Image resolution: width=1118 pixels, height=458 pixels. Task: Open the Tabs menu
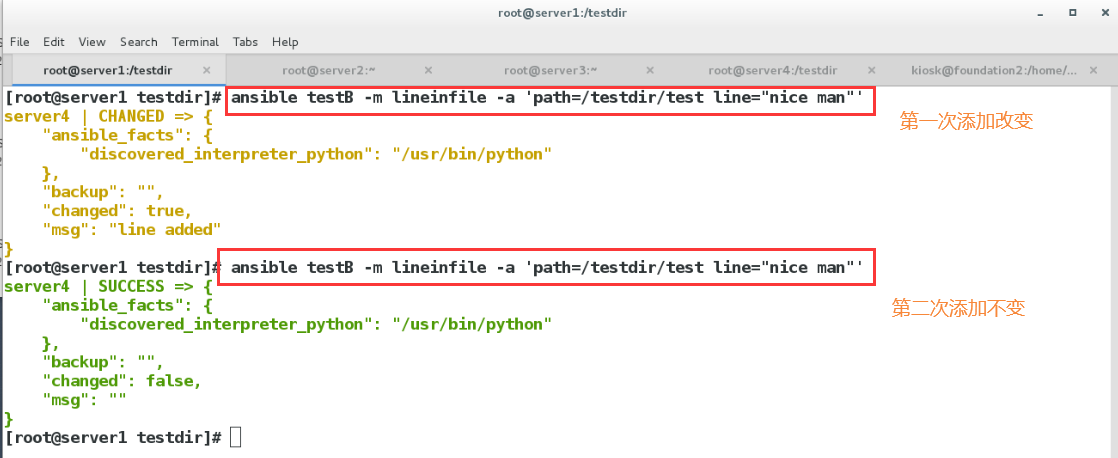click(245, 42)
